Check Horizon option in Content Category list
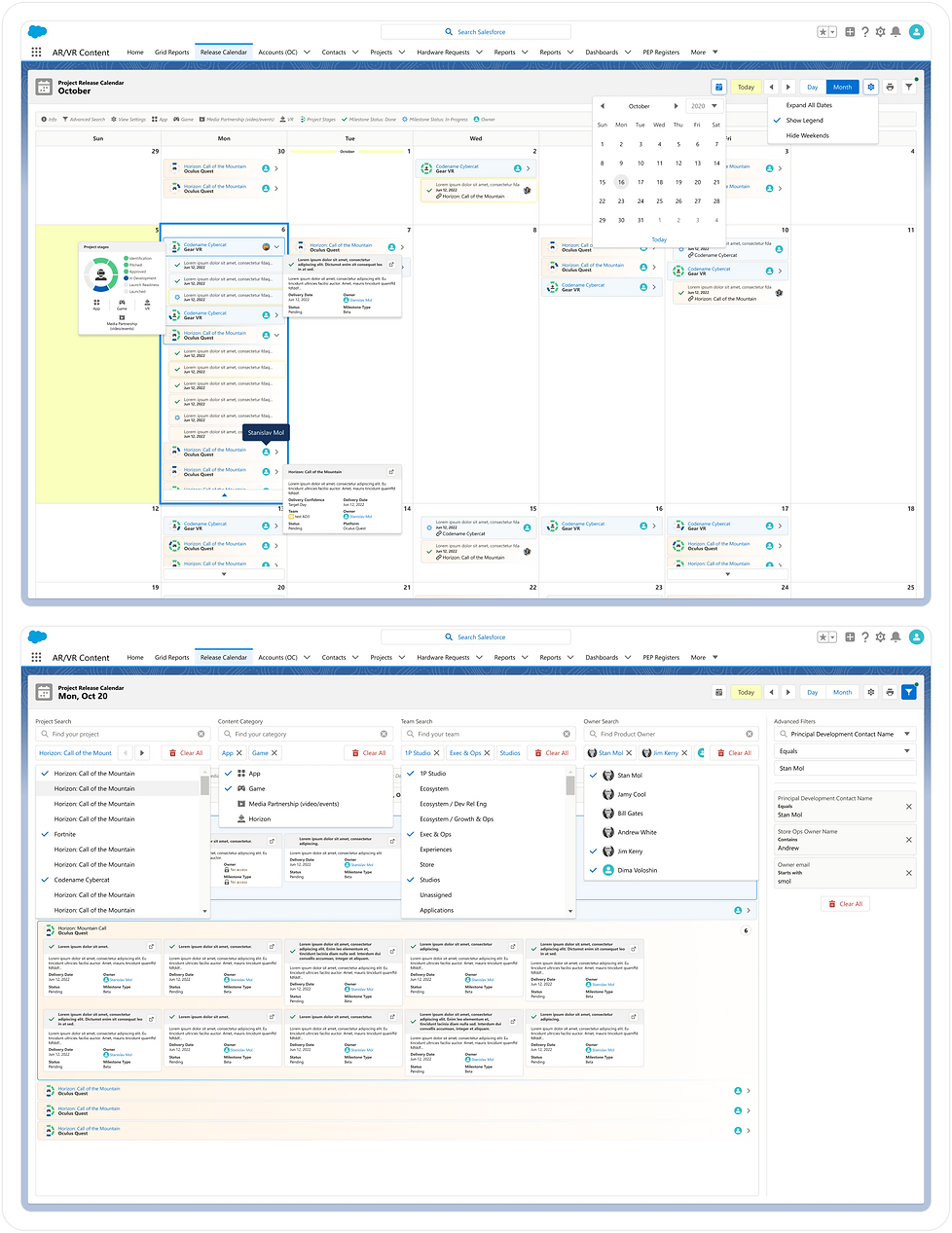This screenshot has height=1233, width=952. click(x=308, y=819)
